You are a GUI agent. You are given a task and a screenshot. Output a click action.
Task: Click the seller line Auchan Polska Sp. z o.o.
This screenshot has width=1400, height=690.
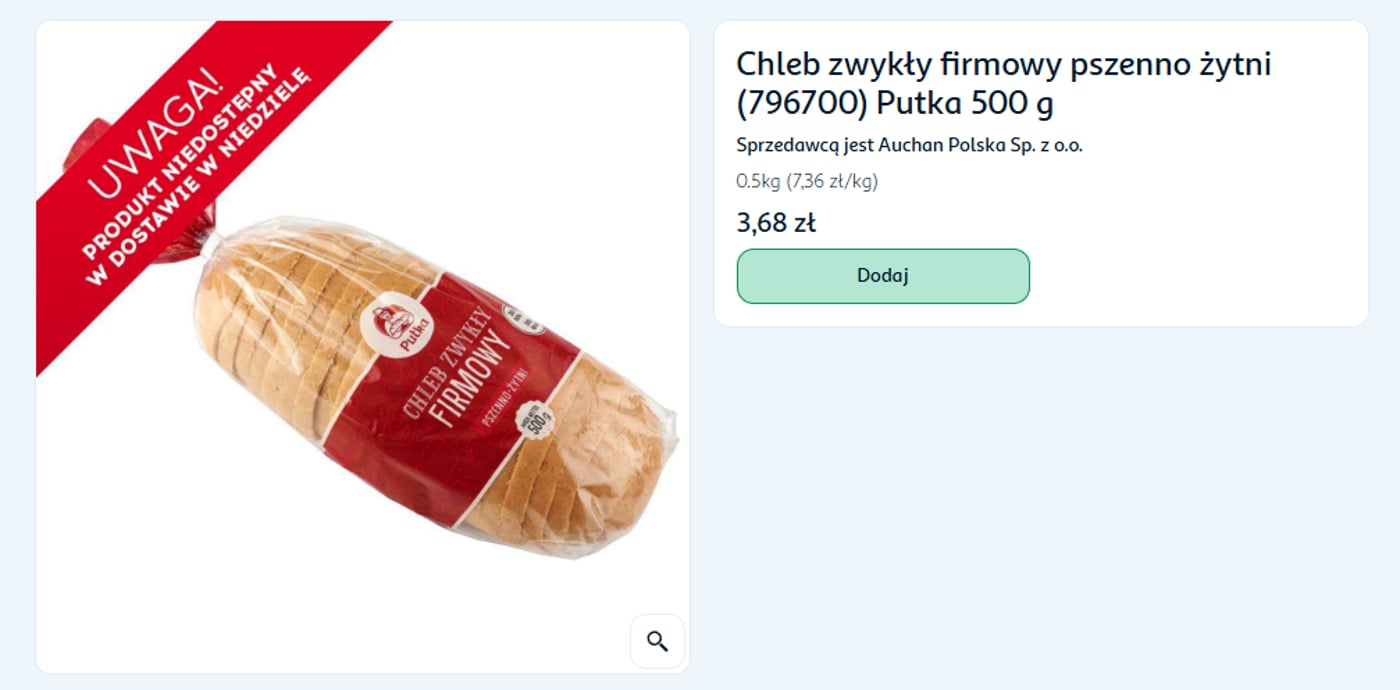pos(909,145)
